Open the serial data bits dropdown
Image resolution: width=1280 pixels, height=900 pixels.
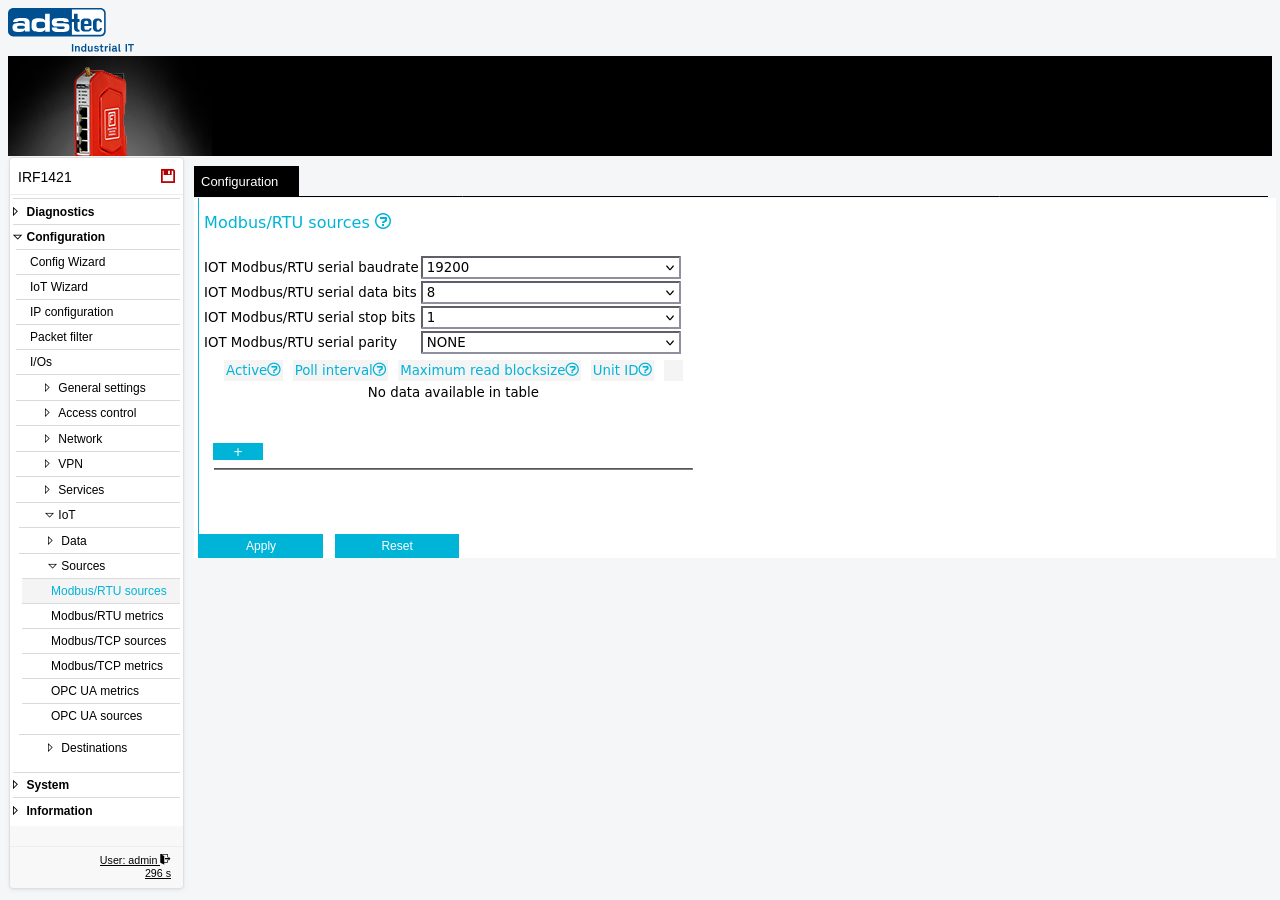pos(551,293)
